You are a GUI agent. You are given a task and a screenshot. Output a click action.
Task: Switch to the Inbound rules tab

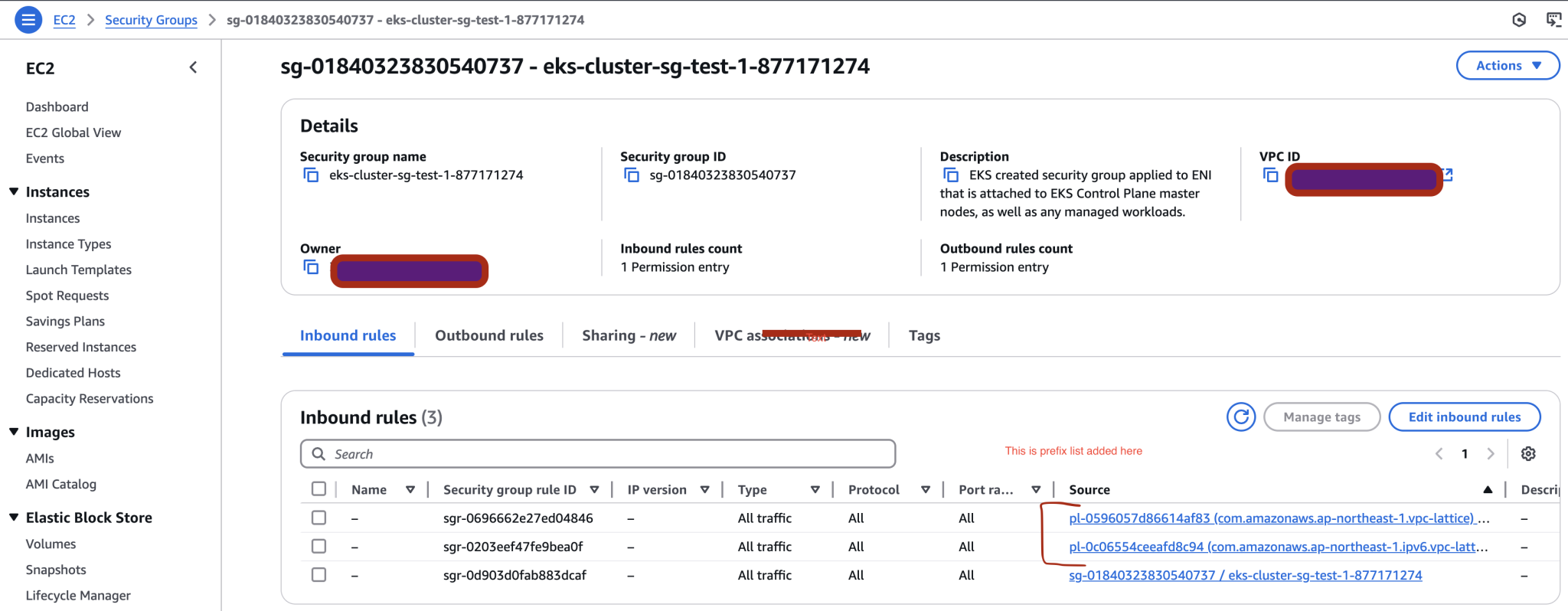click(348, 335)
